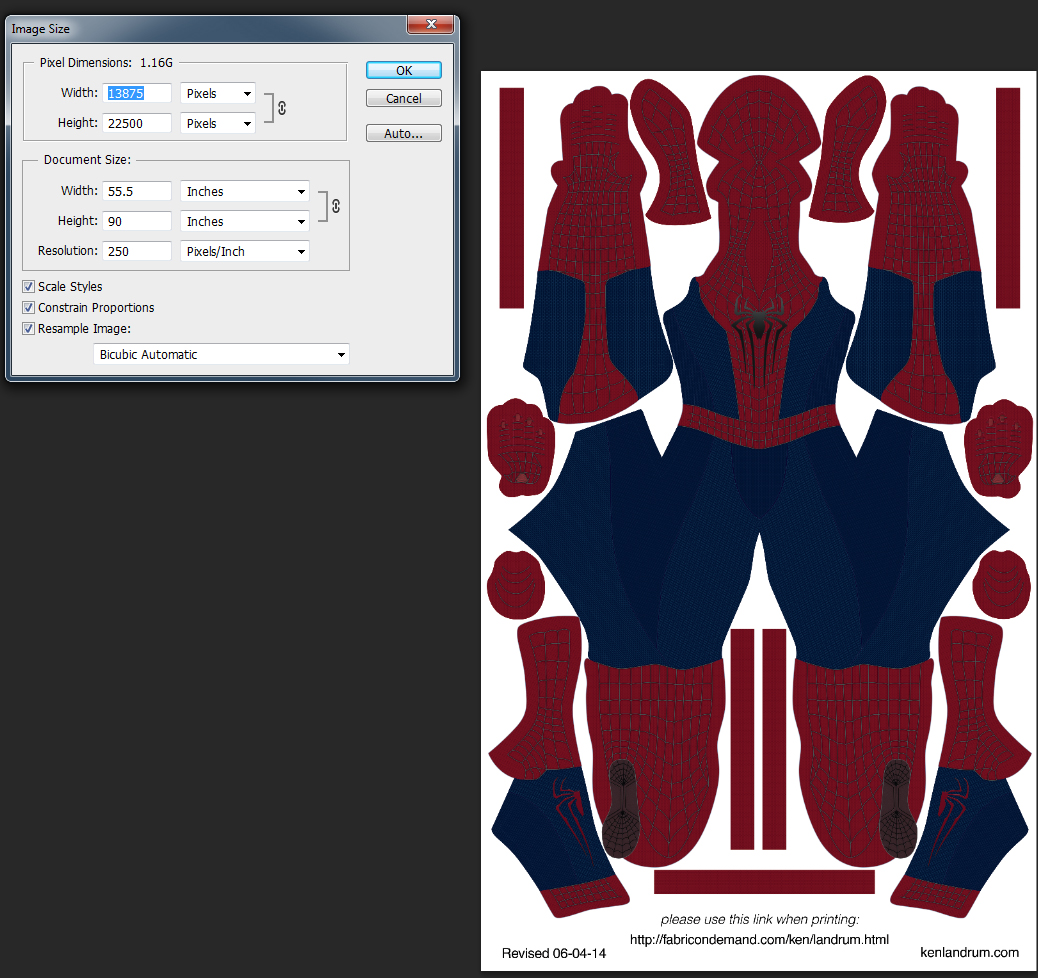Open the pixel Height units dropdown

coord(218,123)
